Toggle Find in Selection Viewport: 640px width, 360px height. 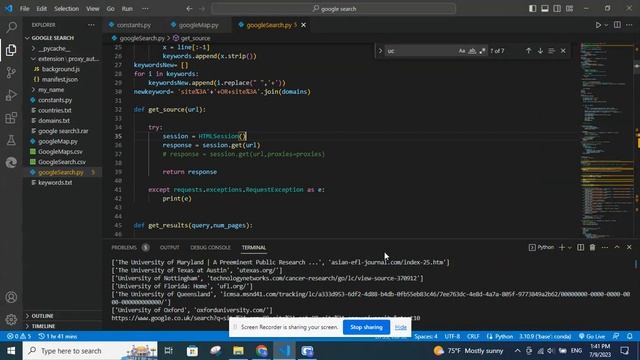tap(551, 51)
